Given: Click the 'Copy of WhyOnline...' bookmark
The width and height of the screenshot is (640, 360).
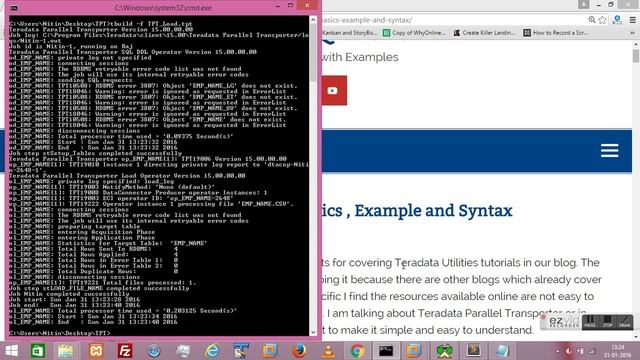Looking at the screenshot, I should tap(414, 33).
